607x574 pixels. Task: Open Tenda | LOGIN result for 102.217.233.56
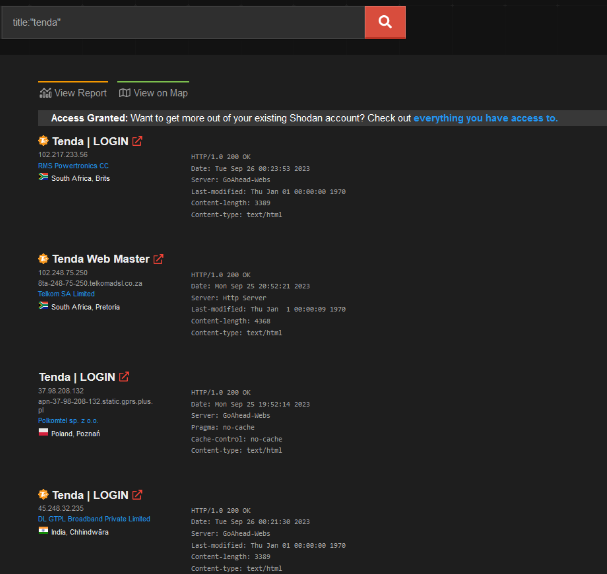pos(90,141)
